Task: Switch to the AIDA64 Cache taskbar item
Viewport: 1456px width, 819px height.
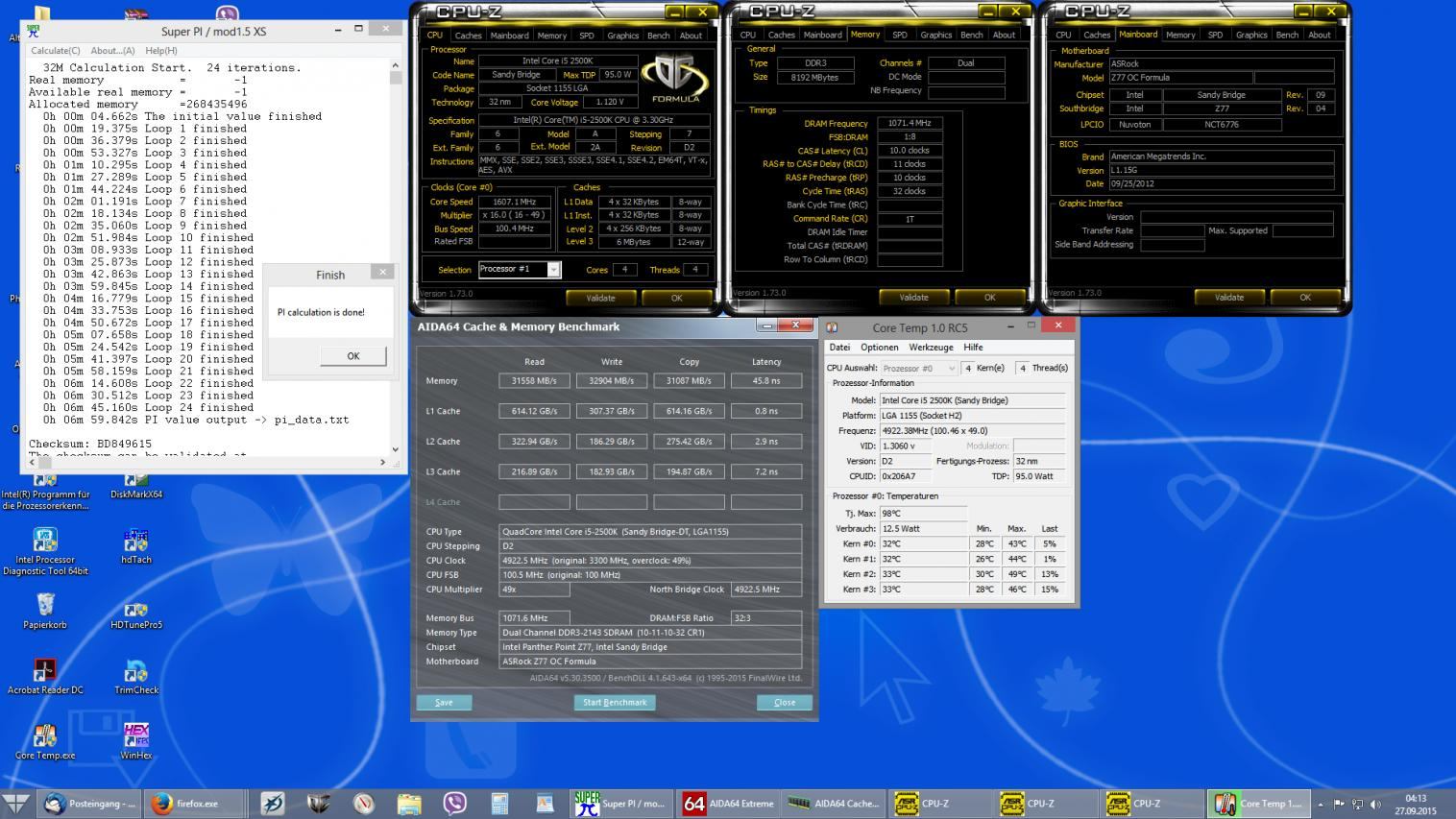Action: coord(834,804)
